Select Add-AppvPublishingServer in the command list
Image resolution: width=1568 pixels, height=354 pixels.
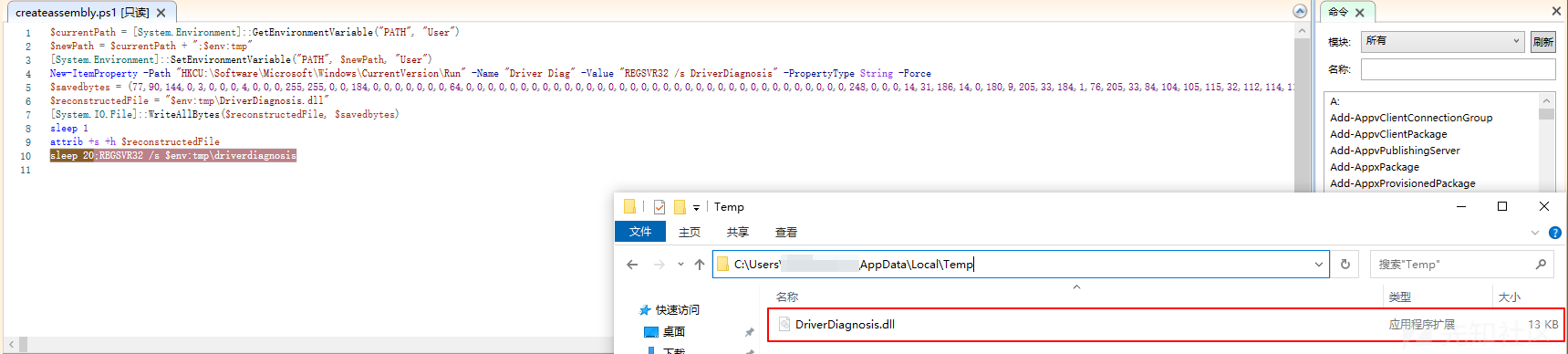coord(1395,151)
